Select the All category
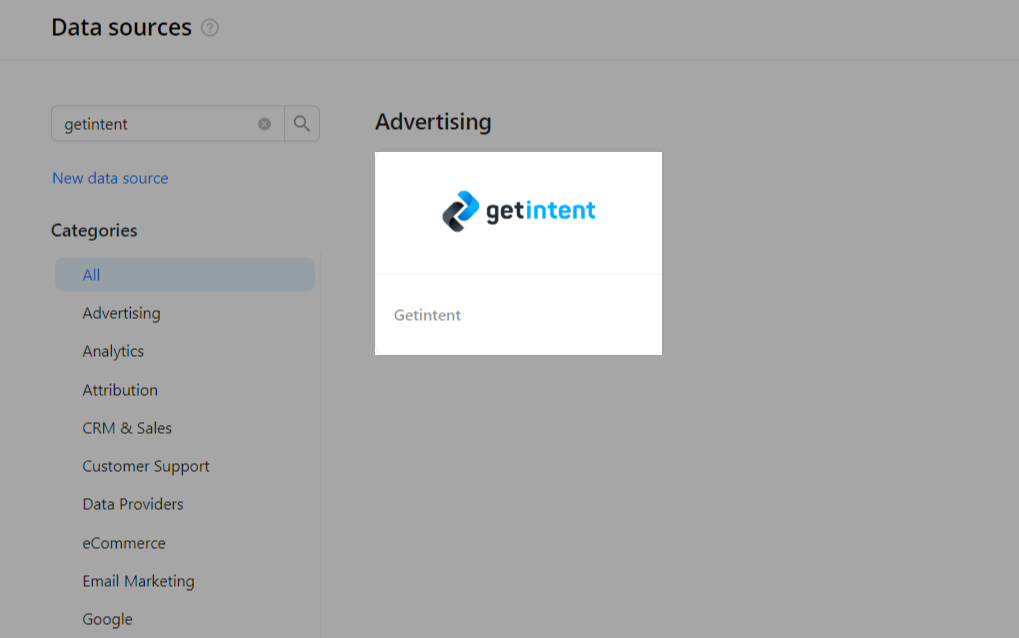 pos(92,275)
